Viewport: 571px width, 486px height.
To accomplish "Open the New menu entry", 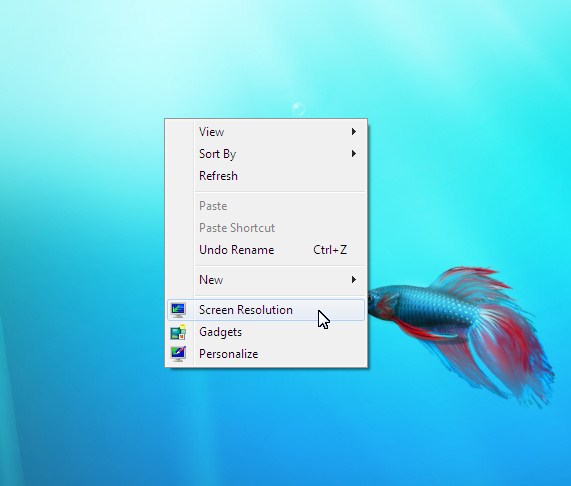I will (266, 280).
